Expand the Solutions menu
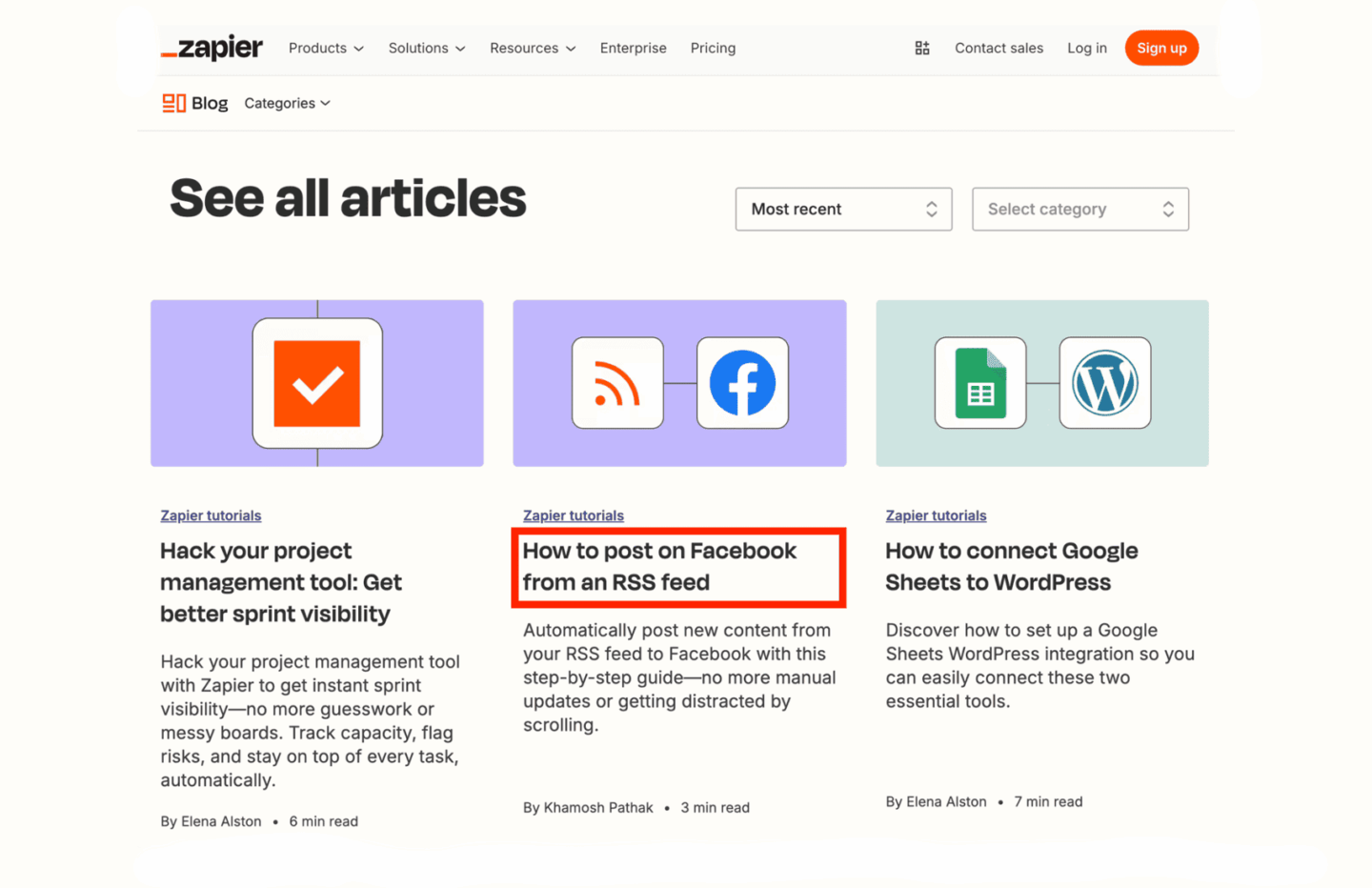The image size is (1372, 888). point(427,48)
